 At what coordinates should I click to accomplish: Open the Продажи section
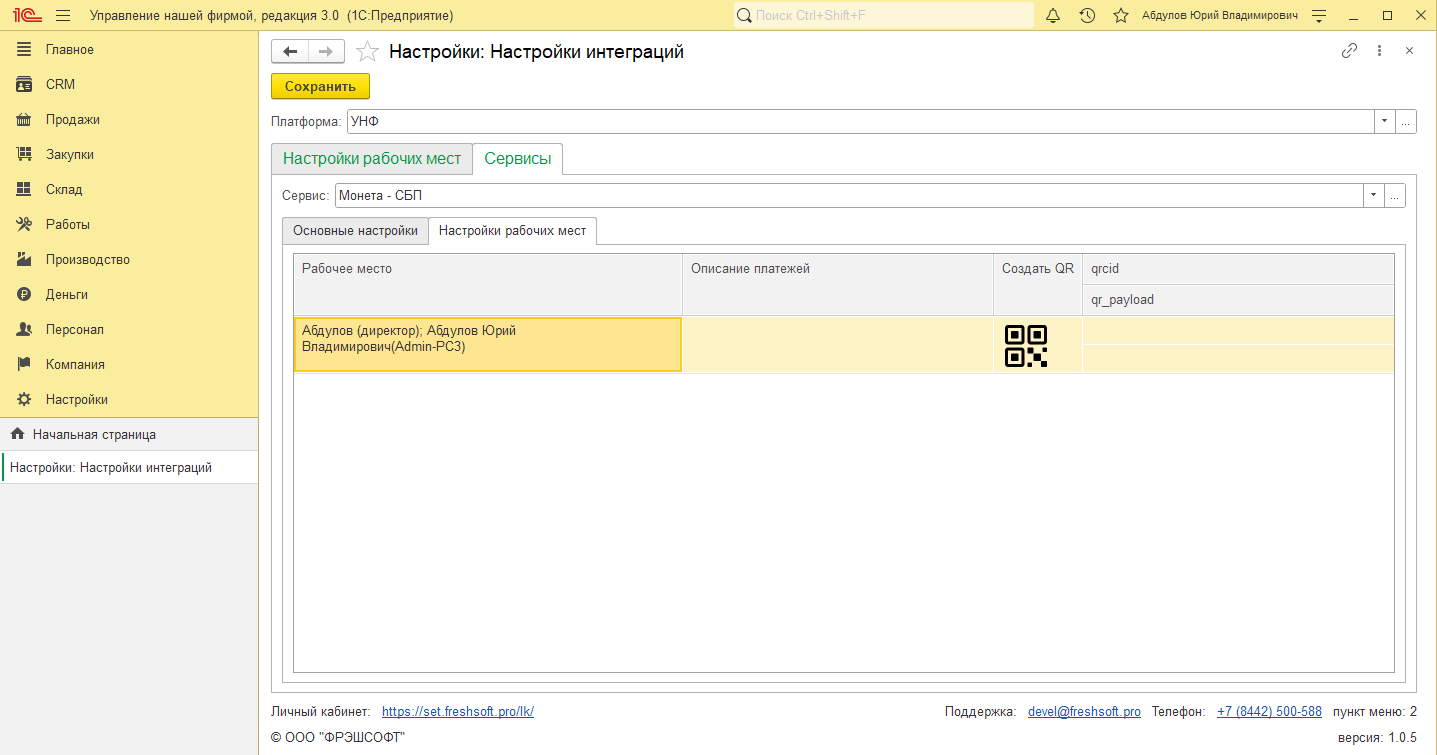point(72,120)
